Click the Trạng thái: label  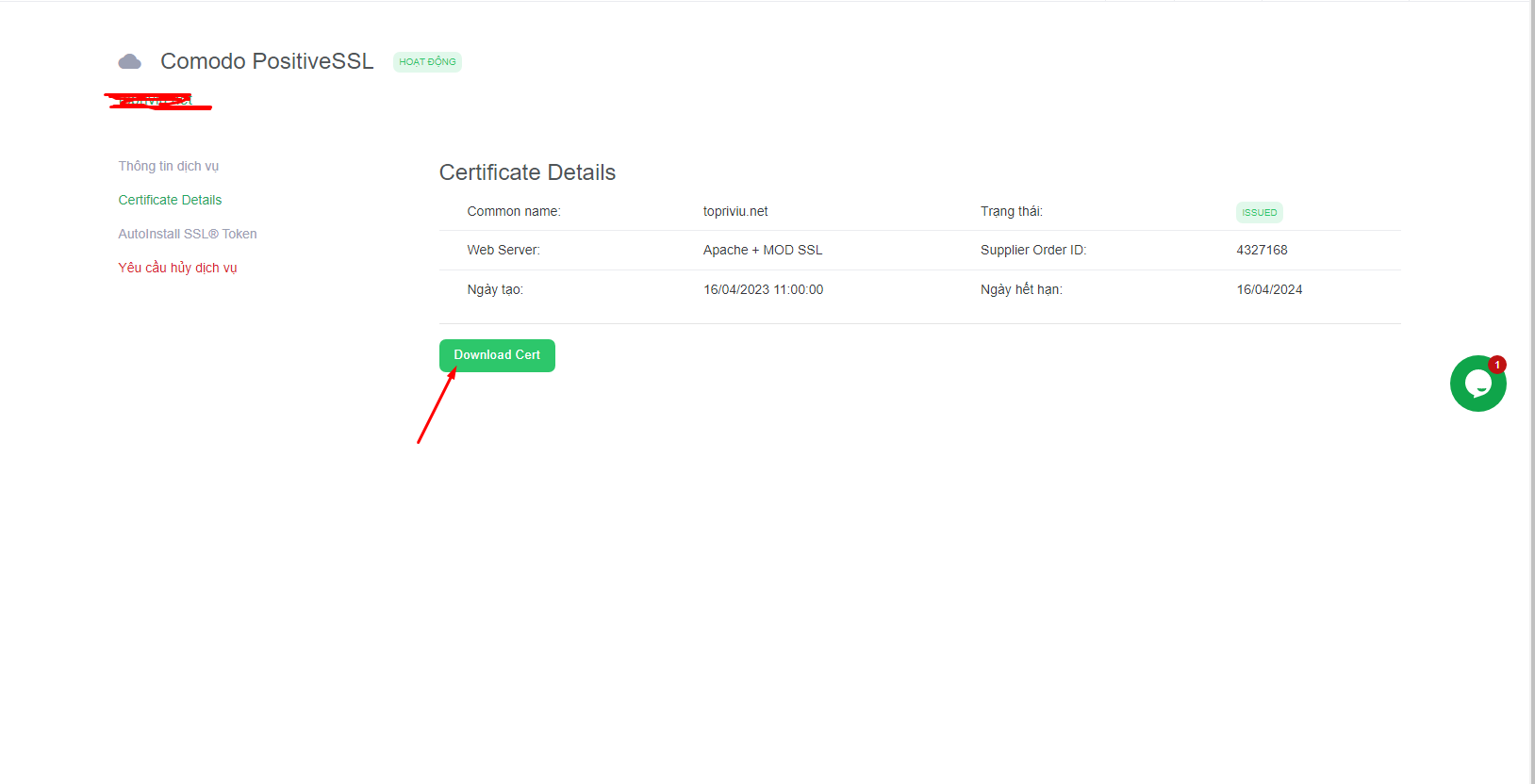pos(1012,211)
